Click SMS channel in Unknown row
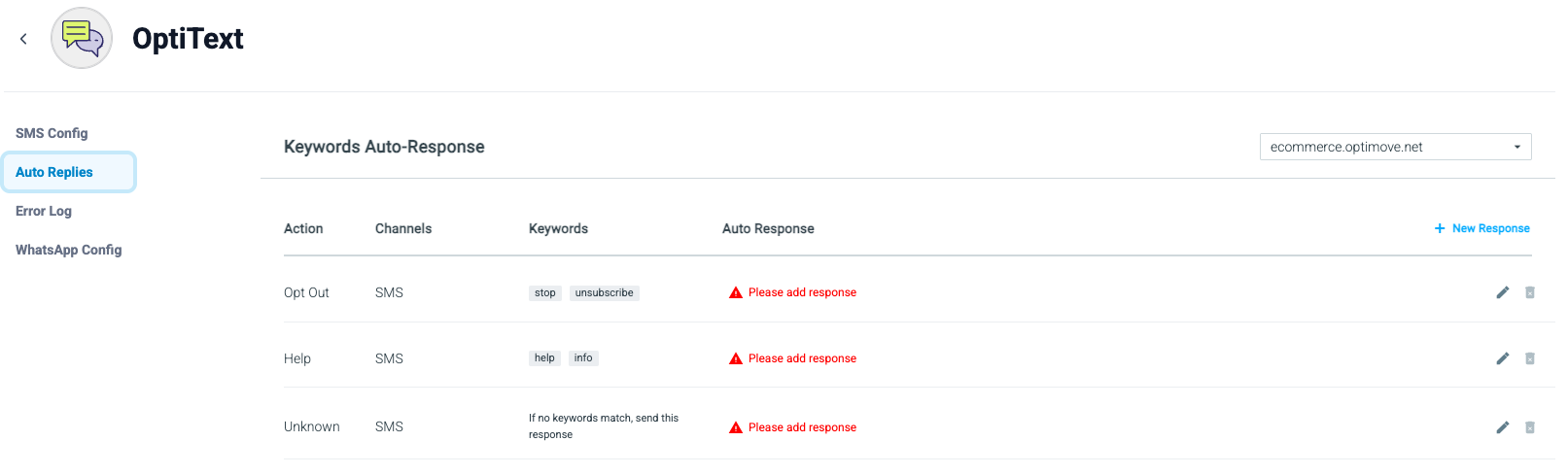The image size is (1568, 475). 389,426
